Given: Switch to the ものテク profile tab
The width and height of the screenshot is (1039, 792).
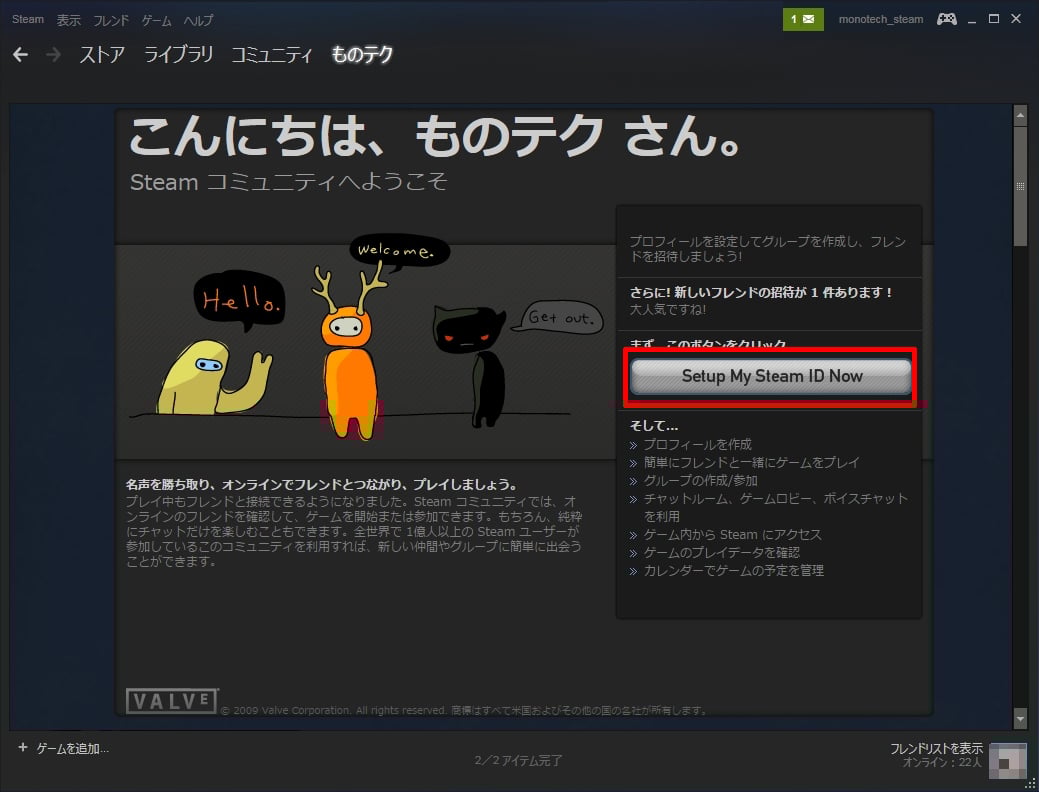Looking at the screenshot, I should (362, 54).
